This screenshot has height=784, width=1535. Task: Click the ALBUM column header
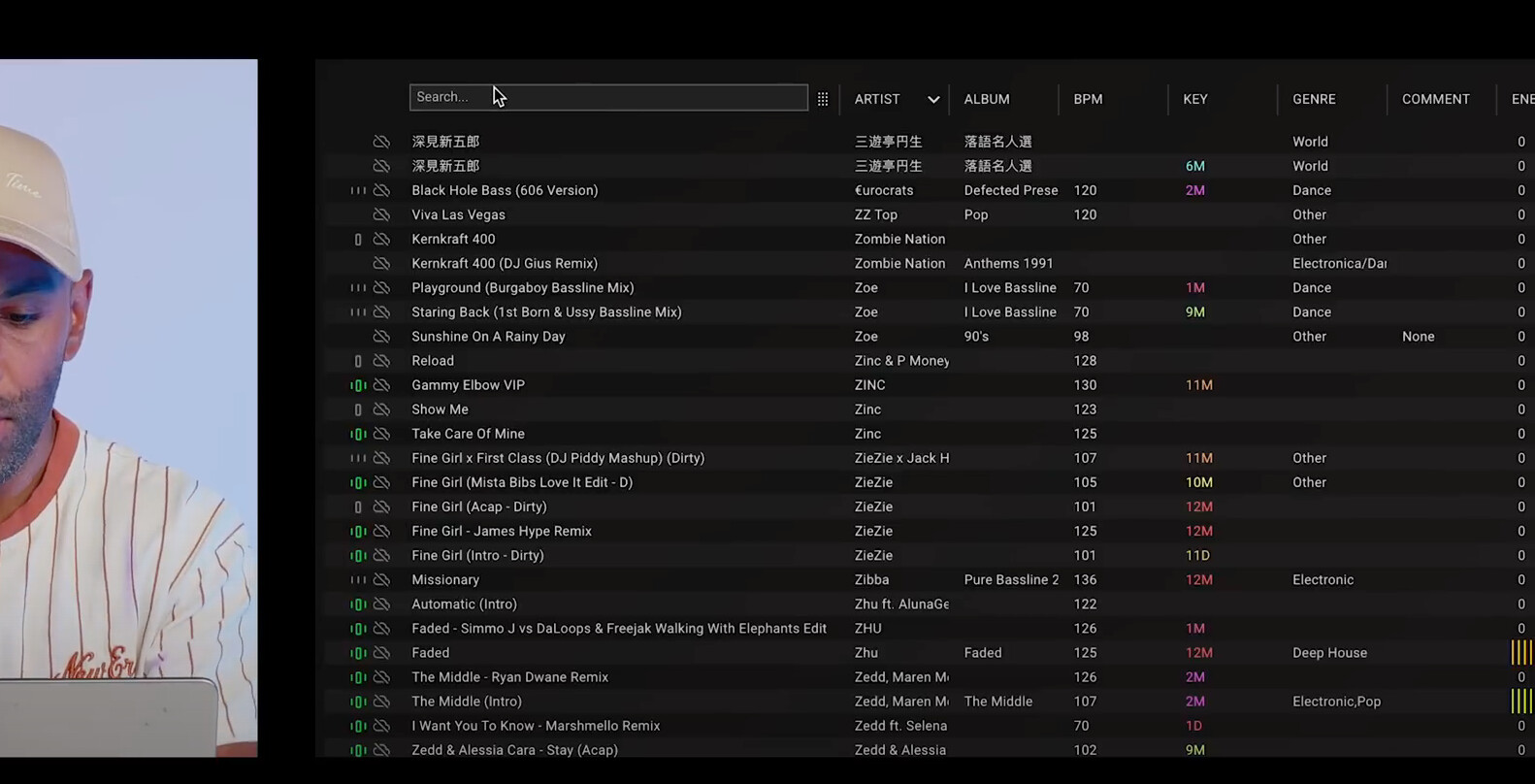pos(986,99)
